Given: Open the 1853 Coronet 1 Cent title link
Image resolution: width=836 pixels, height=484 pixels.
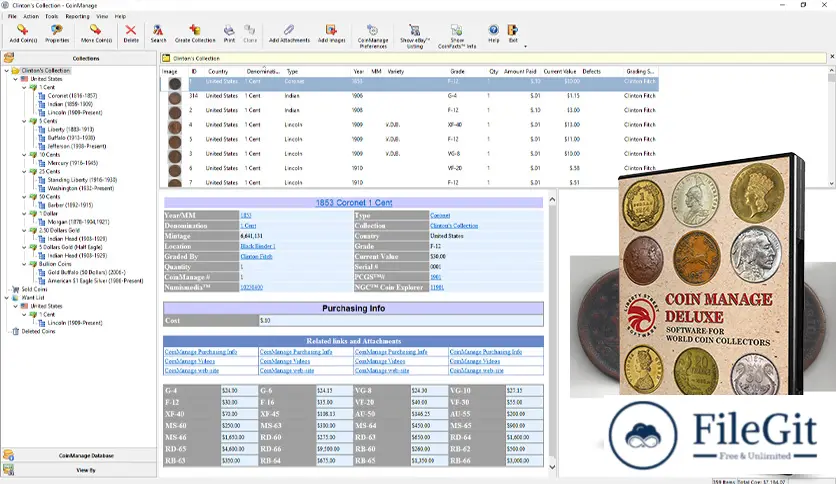Looking at the screenshot, I should pyautogui.click(x=353, y=203).
